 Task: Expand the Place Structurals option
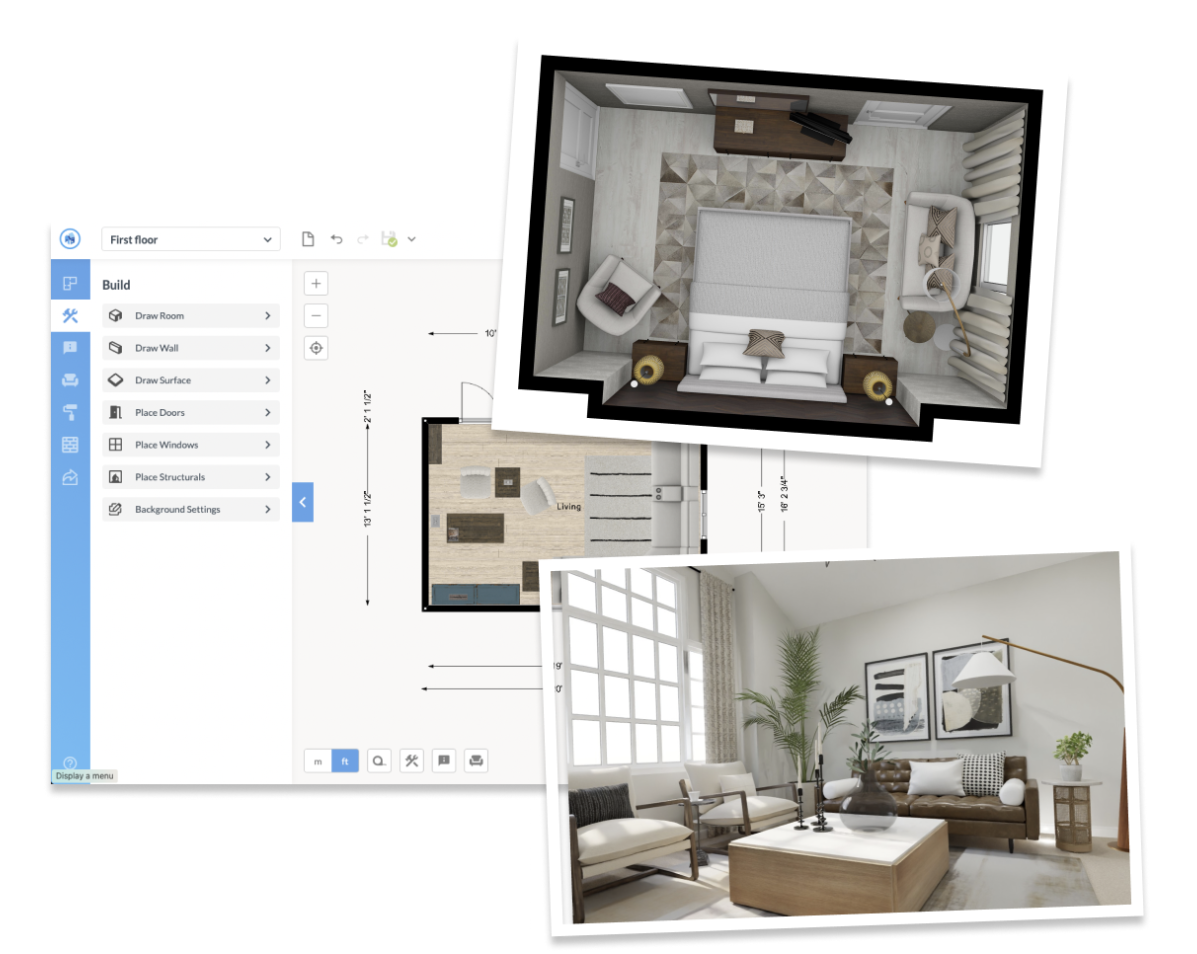click(191, 477)
